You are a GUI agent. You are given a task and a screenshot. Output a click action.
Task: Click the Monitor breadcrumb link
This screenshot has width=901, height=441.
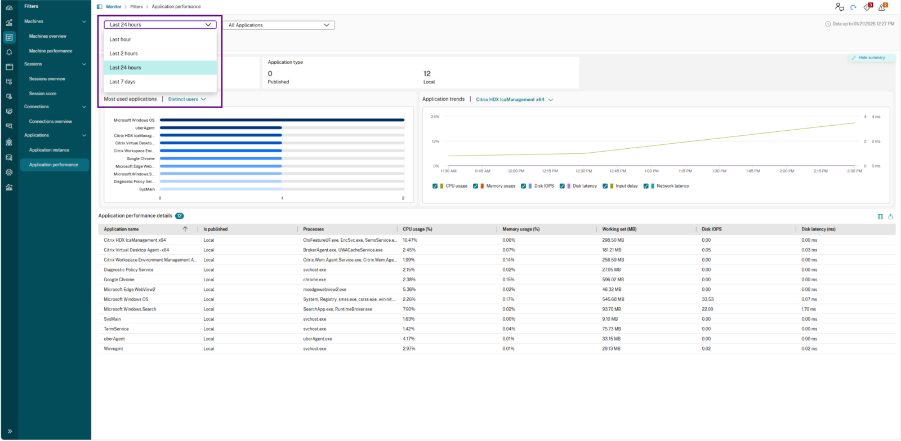[113, 6]
